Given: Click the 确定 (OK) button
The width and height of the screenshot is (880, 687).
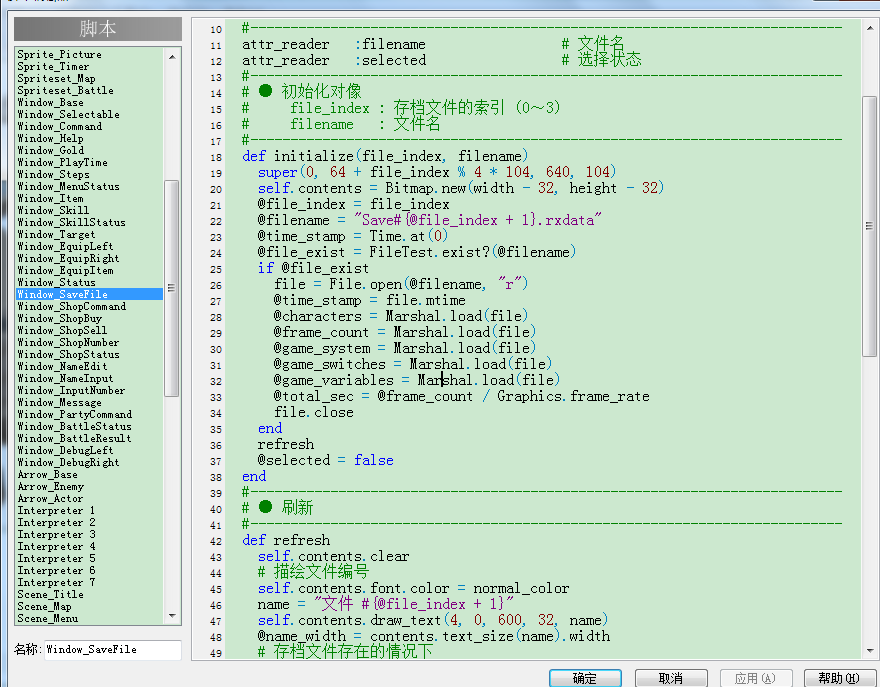Looking at the screenshot, I should pyautogui.click(x=585, y=678).
